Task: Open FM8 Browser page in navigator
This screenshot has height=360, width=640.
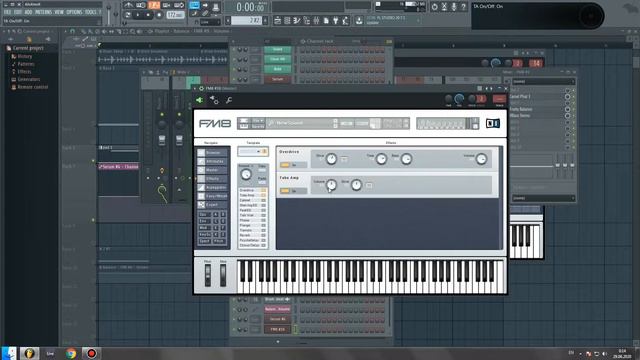Action: pos(212,153)
